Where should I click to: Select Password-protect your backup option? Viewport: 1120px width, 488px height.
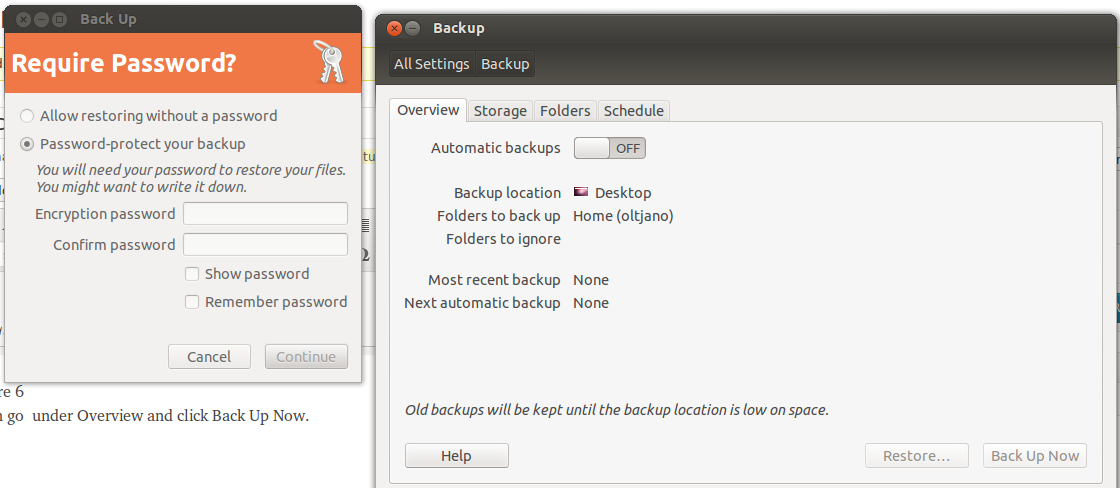pyautogui.click(x=27, y=144)
